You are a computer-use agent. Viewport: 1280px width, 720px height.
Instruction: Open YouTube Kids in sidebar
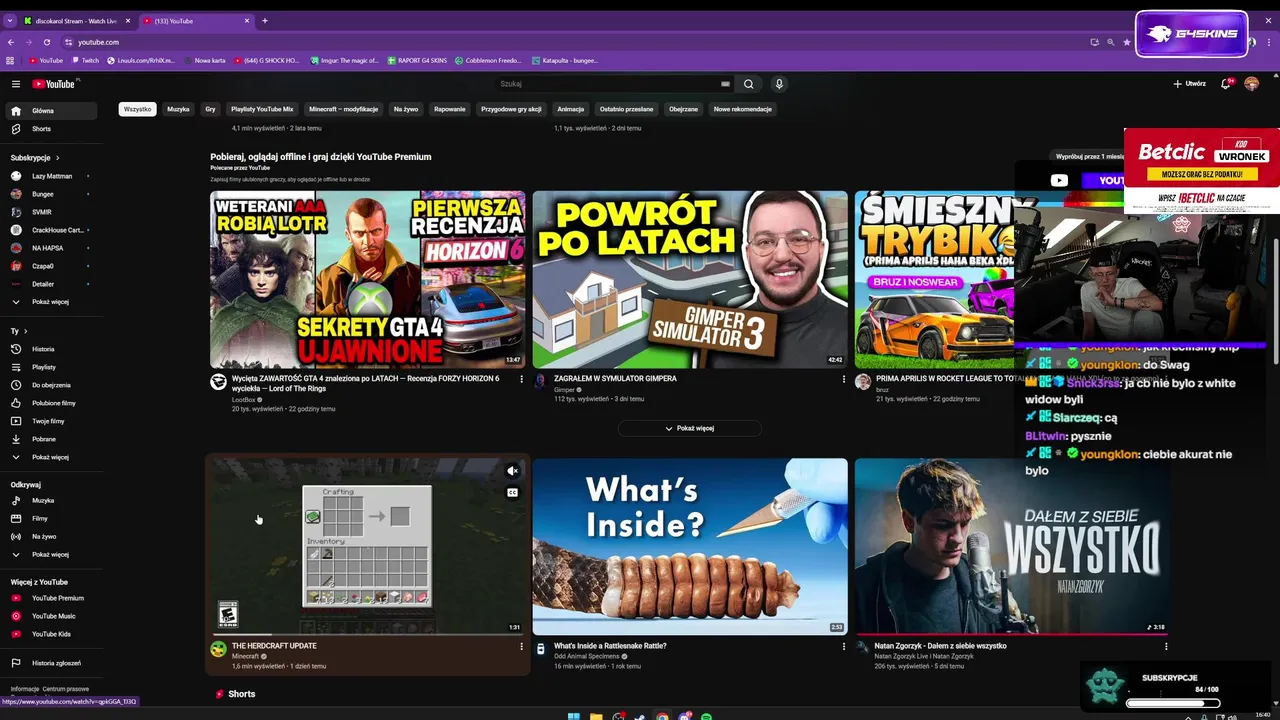click(x=52, y=634)
